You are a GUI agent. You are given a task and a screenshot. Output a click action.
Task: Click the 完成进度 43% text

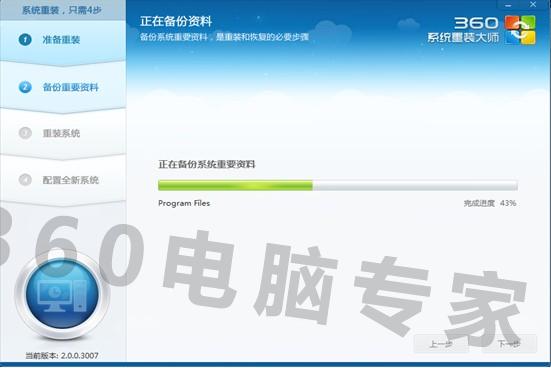[490, 203]
